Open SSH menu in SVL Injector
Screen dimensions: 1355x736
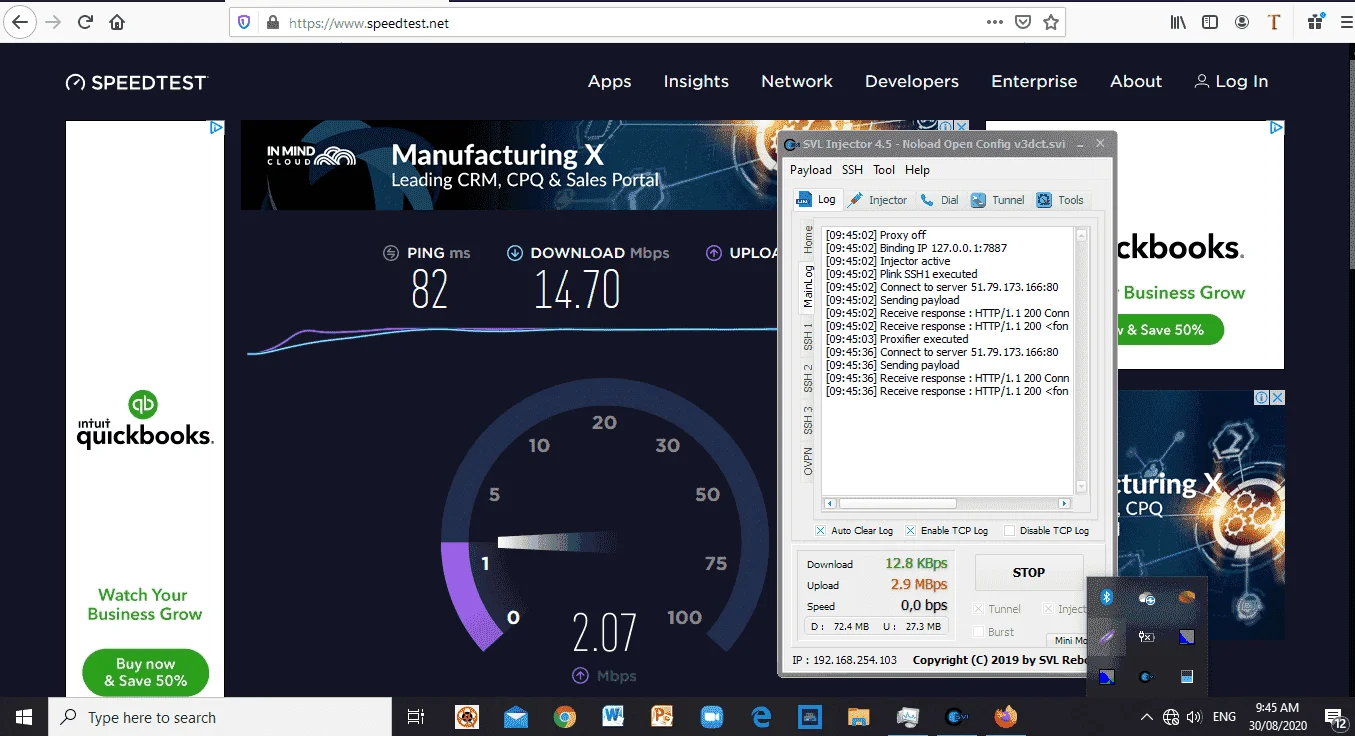tap(852, 170)
